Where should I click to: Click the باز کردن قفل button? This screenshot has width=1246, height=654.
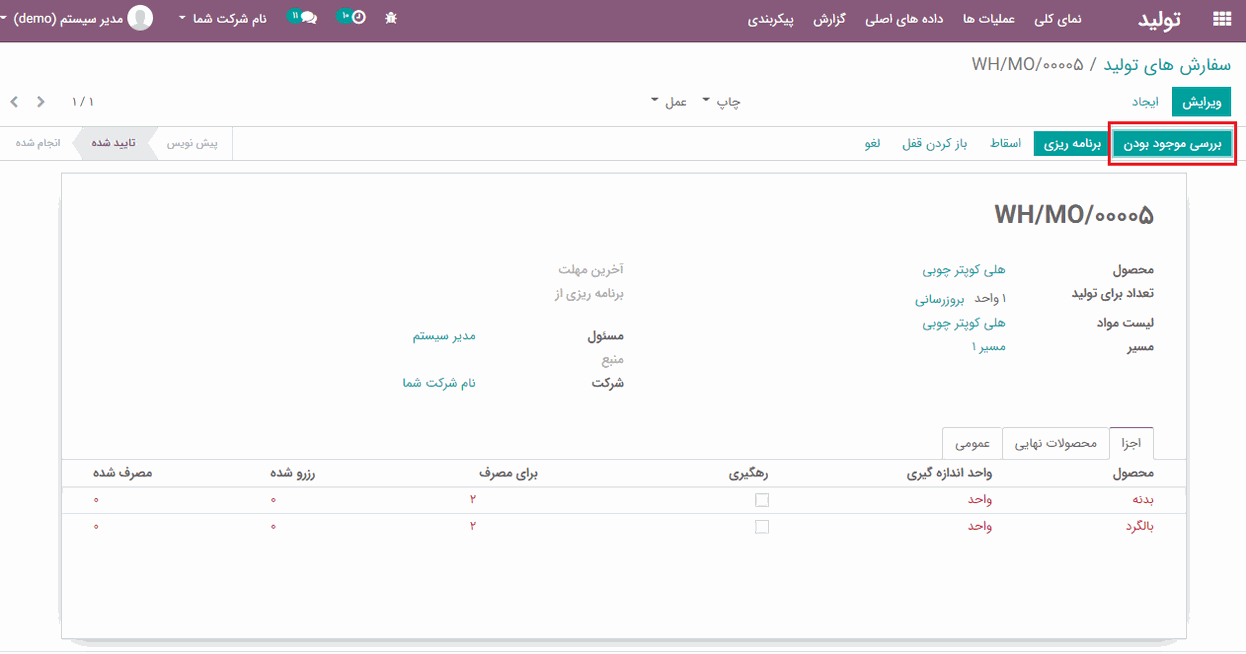(935, 144)
